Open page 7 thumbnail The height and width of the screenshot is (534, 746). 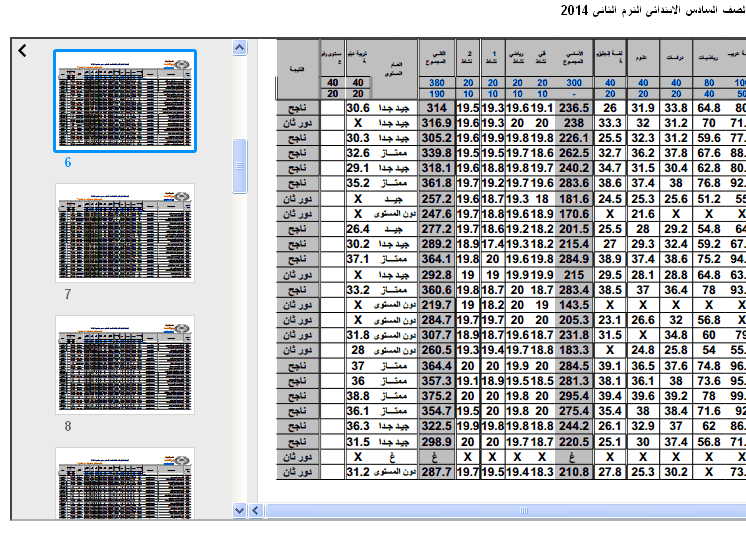(x=125, y=233)
